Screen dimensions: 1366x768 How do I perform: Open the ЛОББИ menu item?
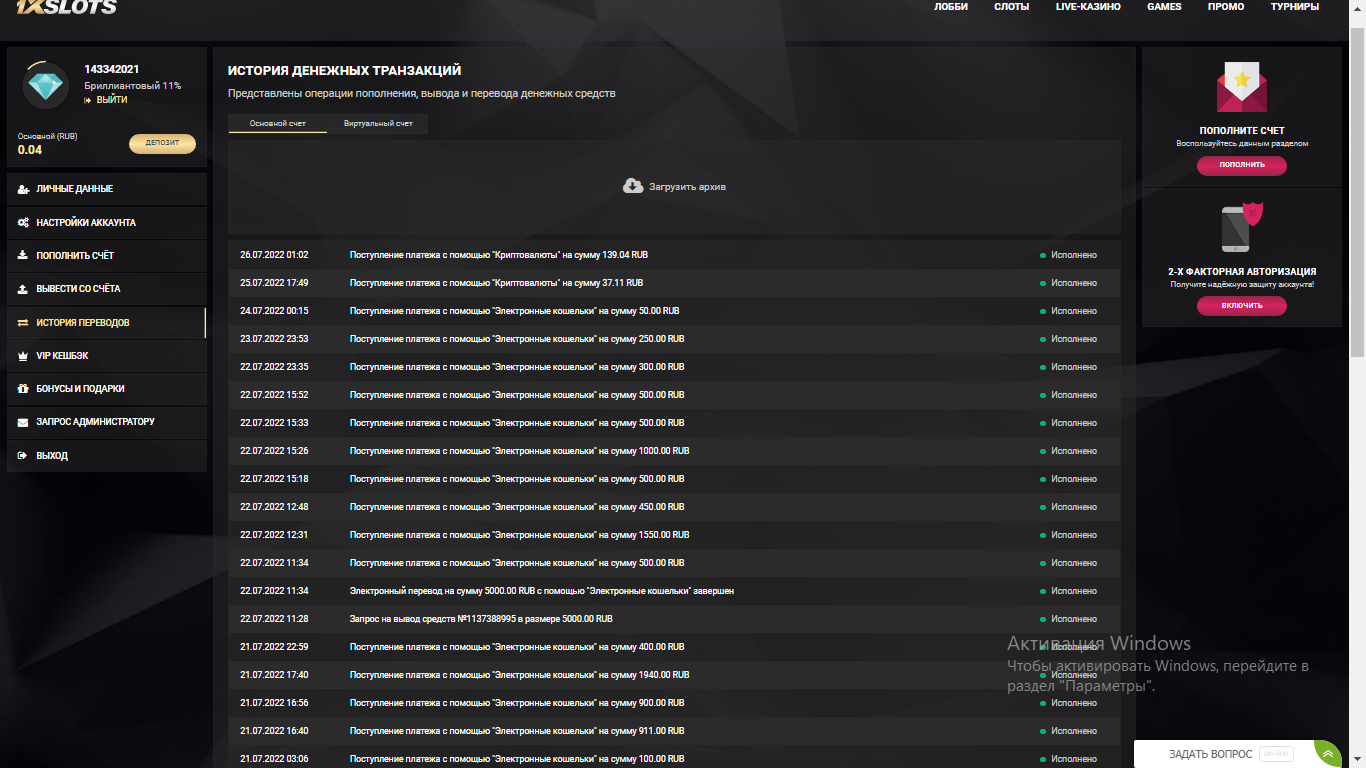click(950, 7)
